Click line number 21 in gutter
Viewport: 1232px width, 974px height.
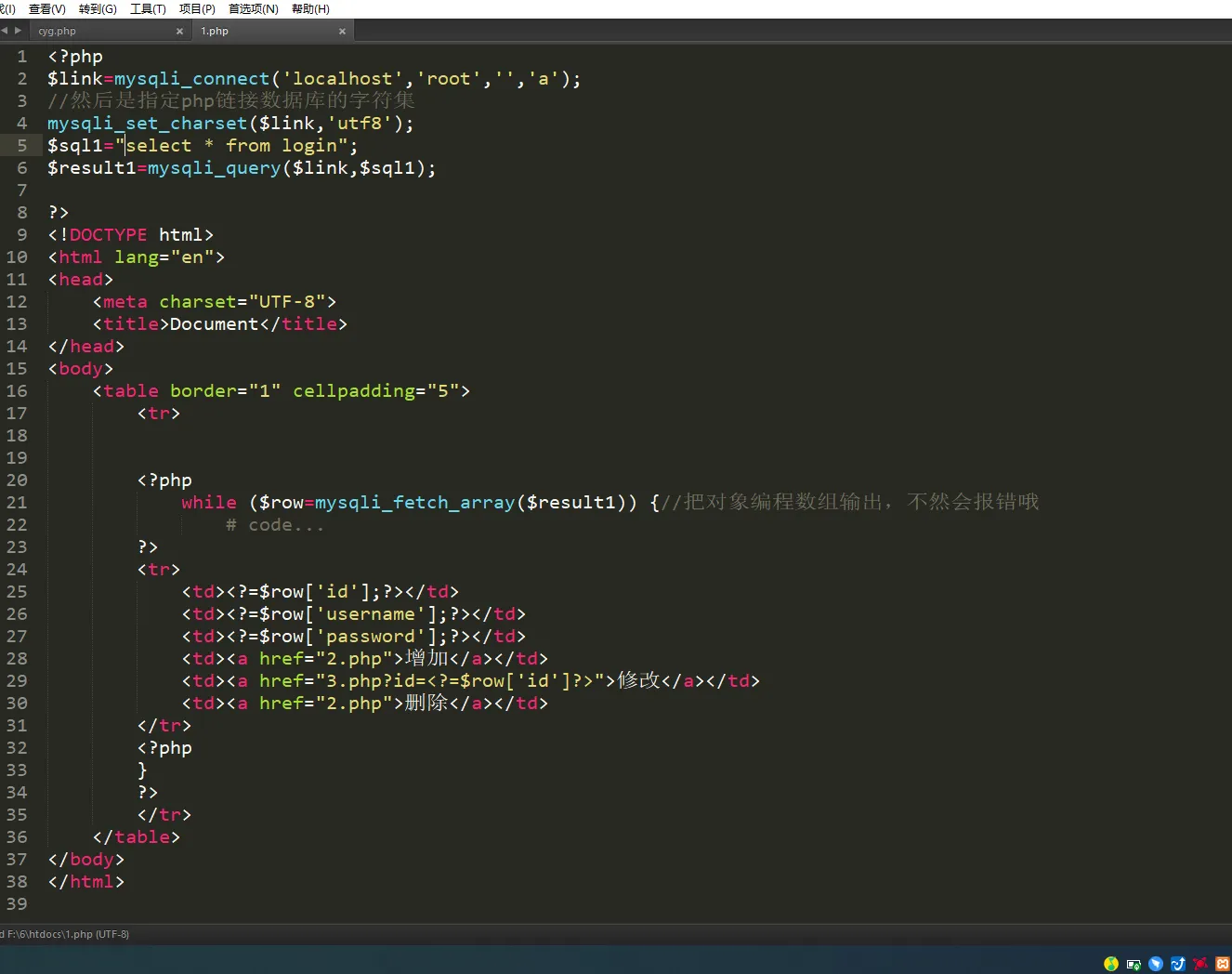(17, 502)
